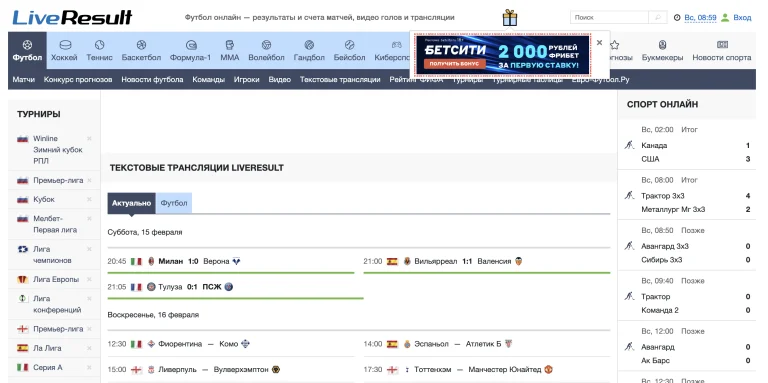Open the Игроки menu item
This screenshot has width=768, height=383.
(x=246, y=79)
